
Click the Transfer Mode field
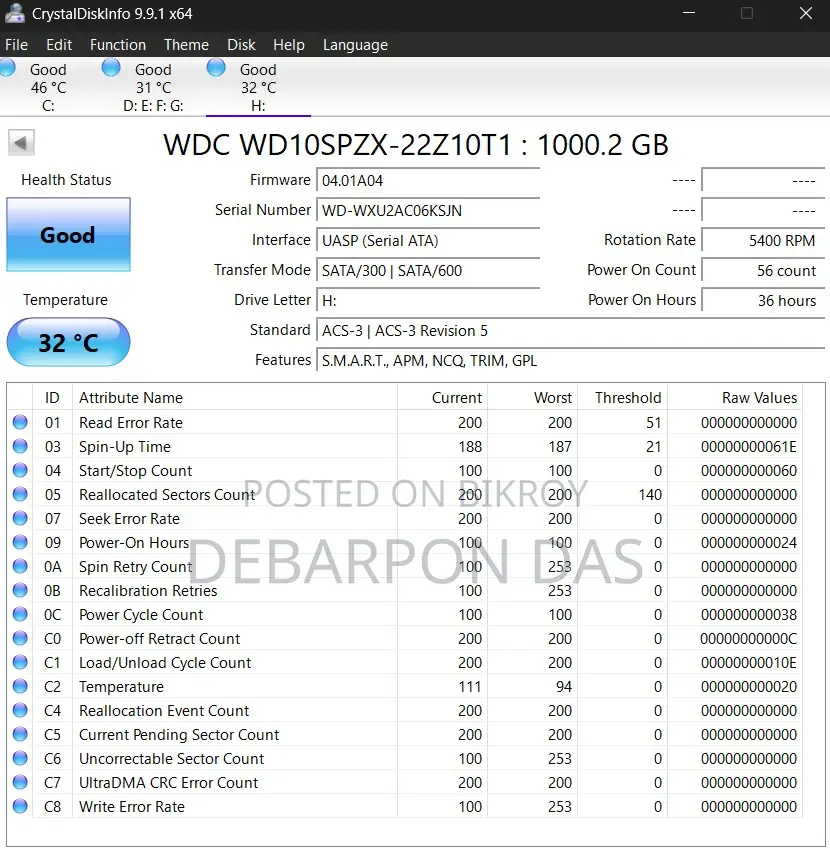click(428, 270)
